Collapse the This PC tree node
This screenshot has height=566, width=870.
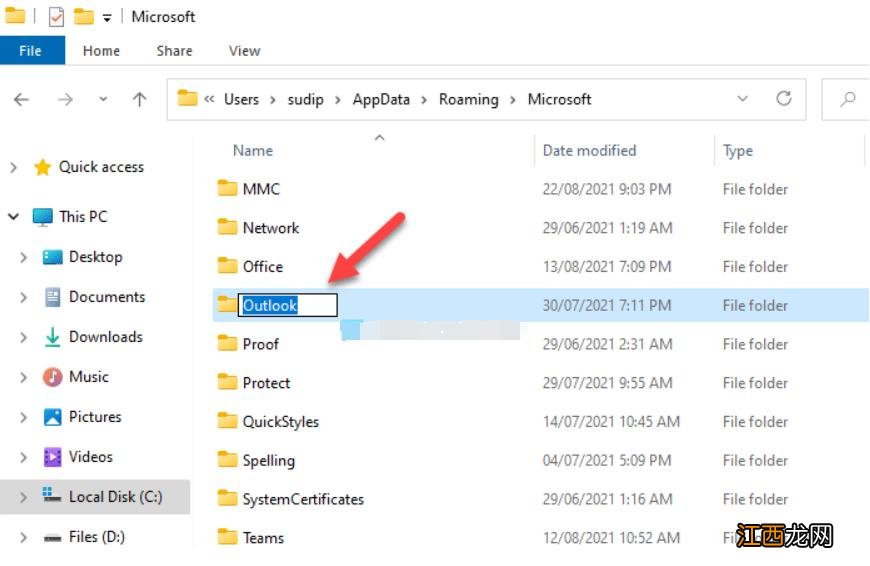pyautogui.click(x=14, y=216)
